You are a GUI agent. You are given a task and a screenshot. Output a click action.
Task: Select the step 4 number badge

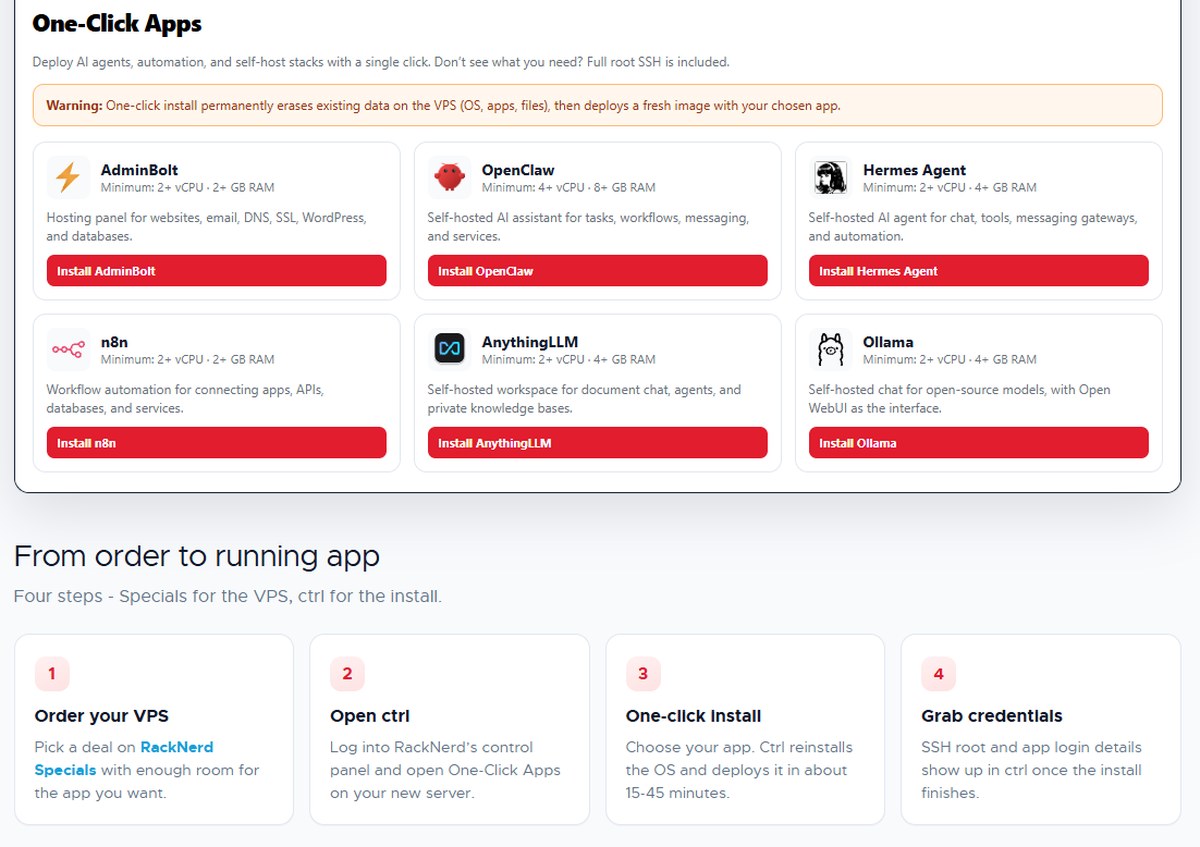pyautogui.click(x=938, y=674)
